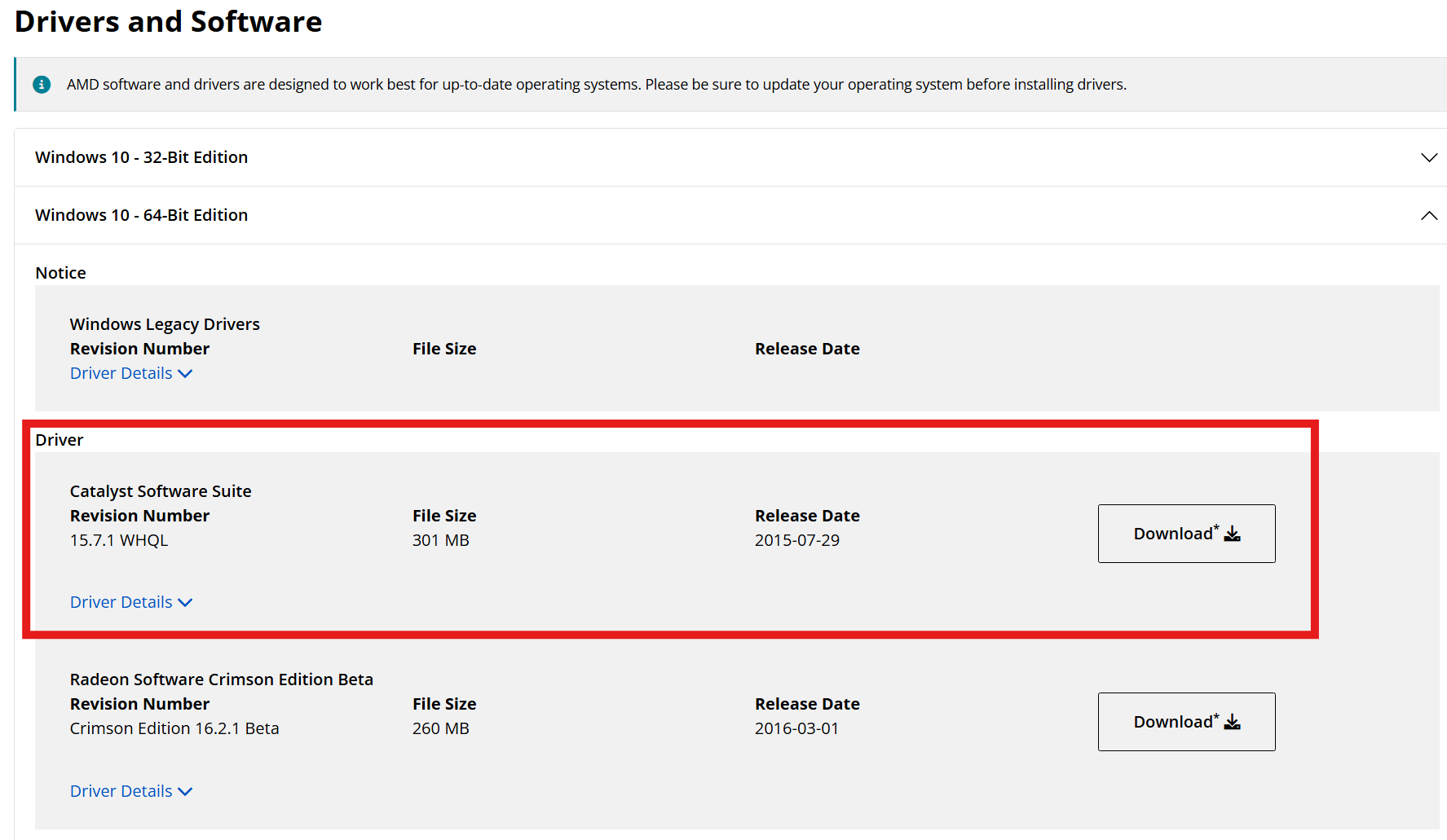The width and height of the screenshot is (1447, 840).
Task: Select the "301 MB" file size value
Action: tap(441, 540)
